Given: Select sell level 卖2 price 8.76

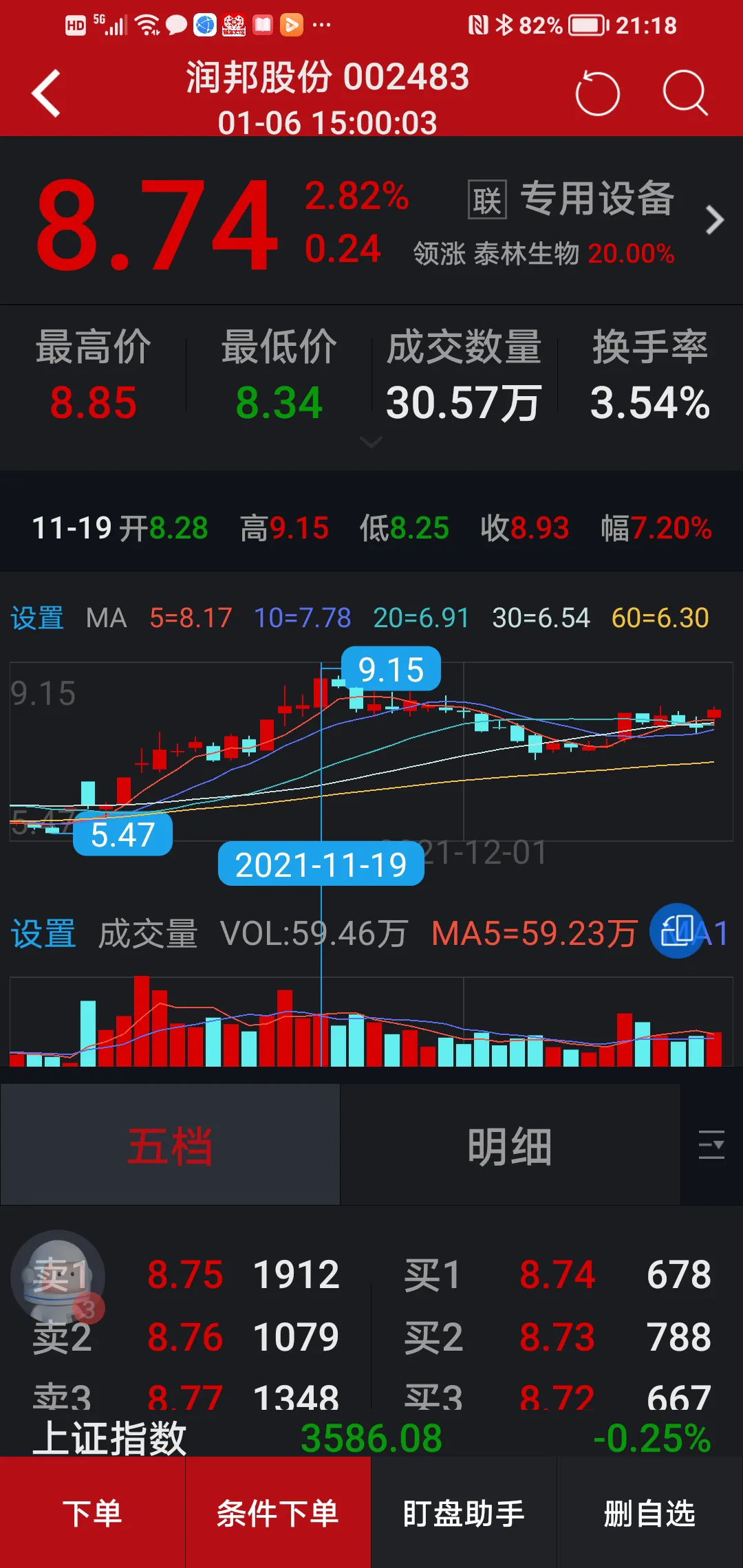Looking at the screenshot, I should tap(185, 1337).
